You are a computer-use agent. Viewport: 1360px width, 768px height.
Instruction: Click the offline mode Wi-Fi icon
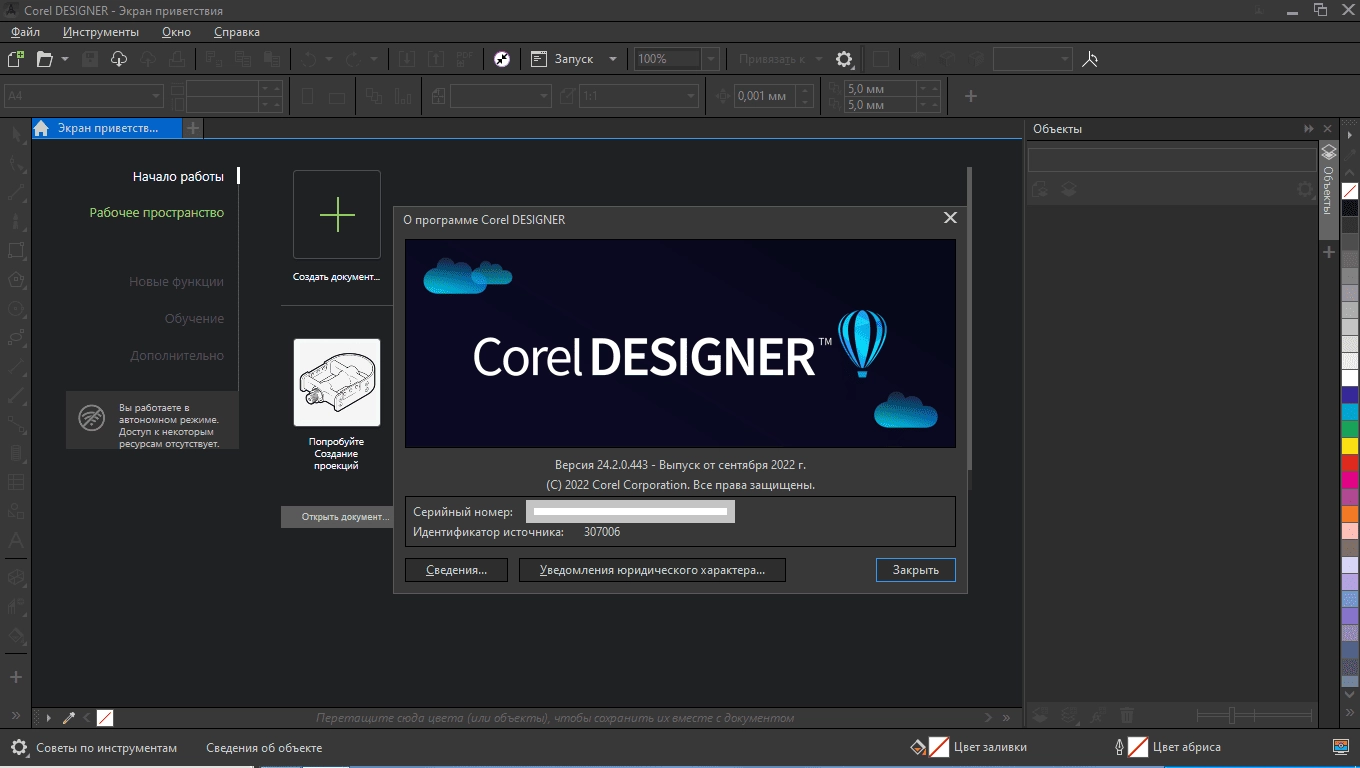click(x=93, y=420)
